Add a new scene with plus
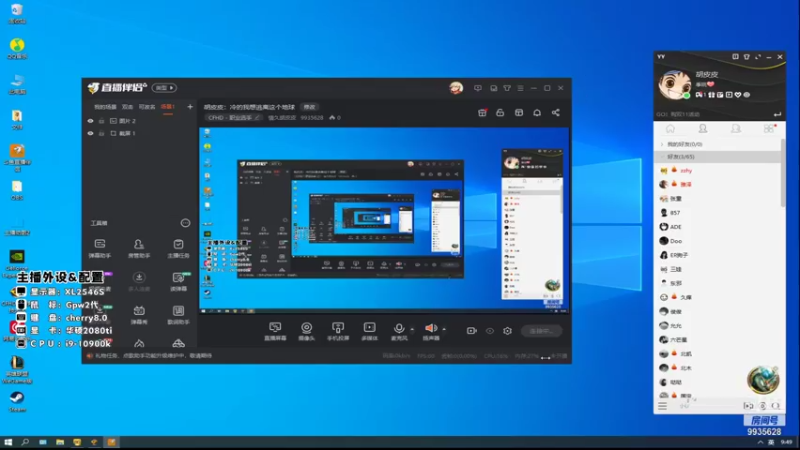The image size is (800, 450). [x=190, y=107]
